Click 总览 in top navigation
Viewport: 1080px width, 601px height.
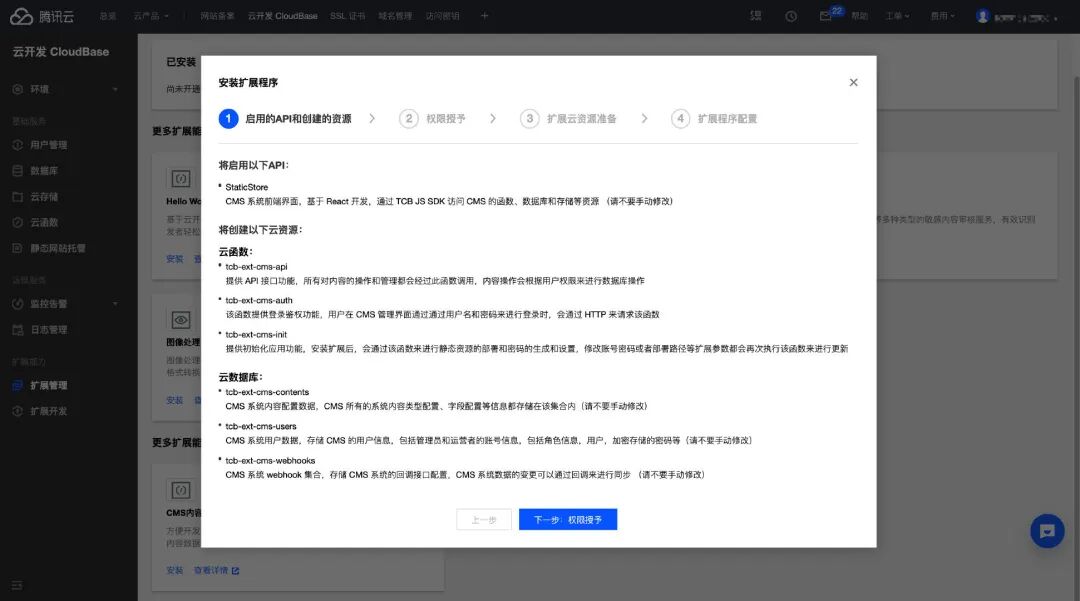tap(108, 16)
